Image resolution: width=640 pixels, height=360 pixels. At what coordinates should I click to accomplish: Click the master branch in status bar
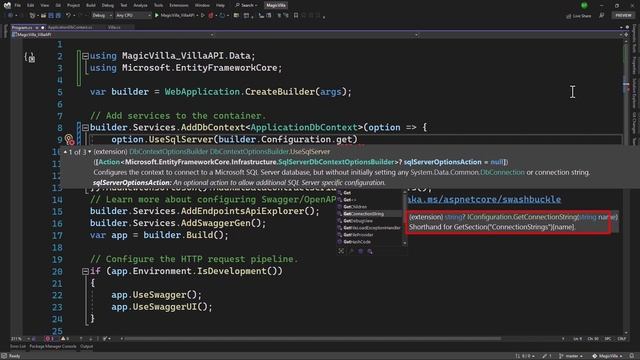pos(571,356)
